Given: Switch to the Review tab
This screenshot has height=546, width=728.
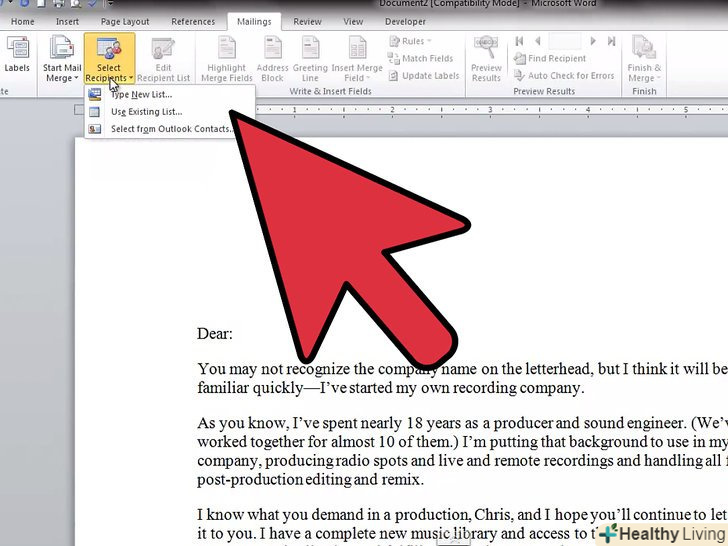Looking at the screenshot, I should (x=307, y=22).
